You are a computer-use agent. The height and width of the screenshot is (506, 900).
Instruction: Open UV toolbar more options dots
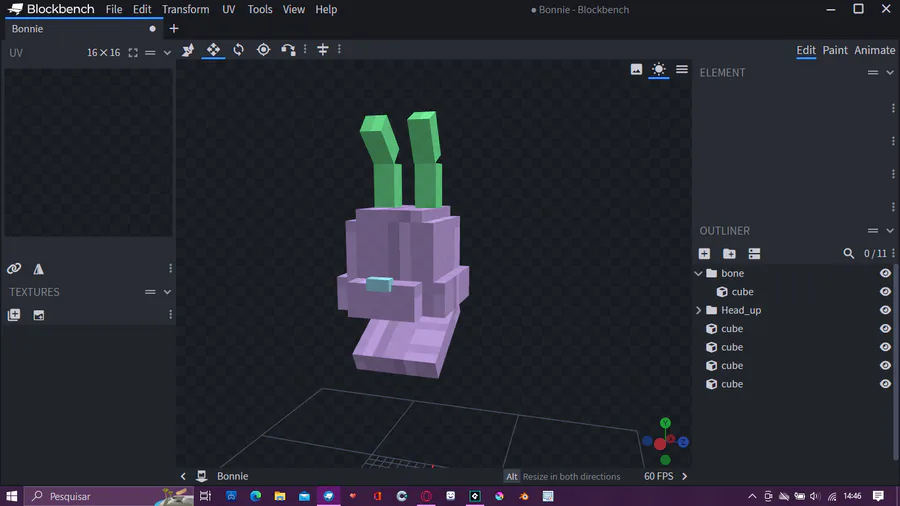(x=170, y=268)
